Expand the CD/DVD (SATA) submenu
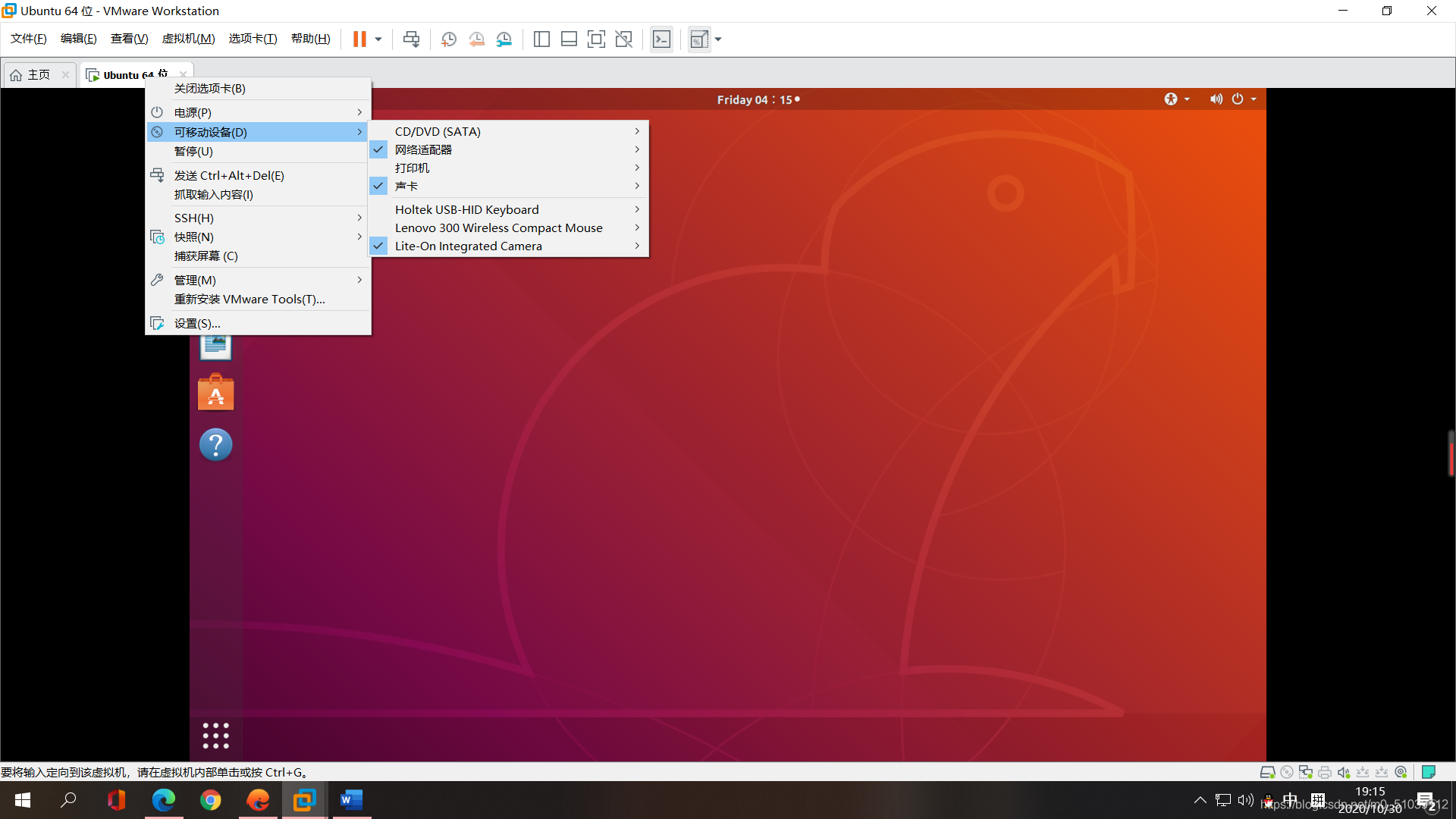 pyautogui.click(x=438, y=131)
